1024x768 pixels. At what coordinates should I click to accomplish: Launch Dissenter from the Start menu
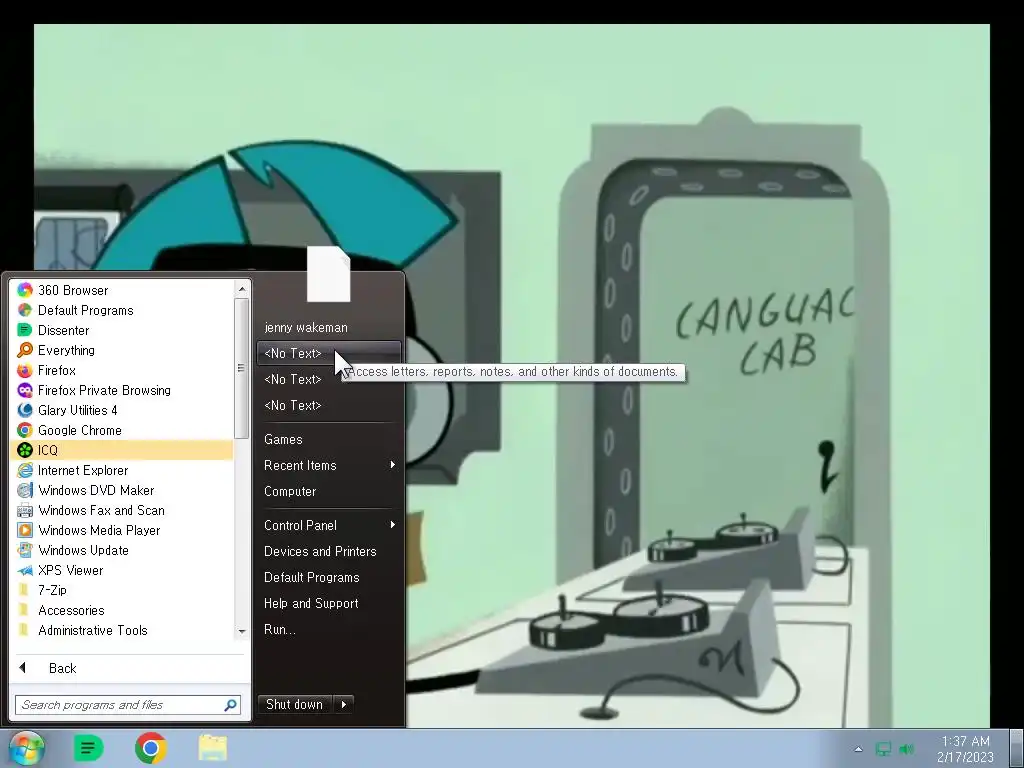[x=122, y=330]
